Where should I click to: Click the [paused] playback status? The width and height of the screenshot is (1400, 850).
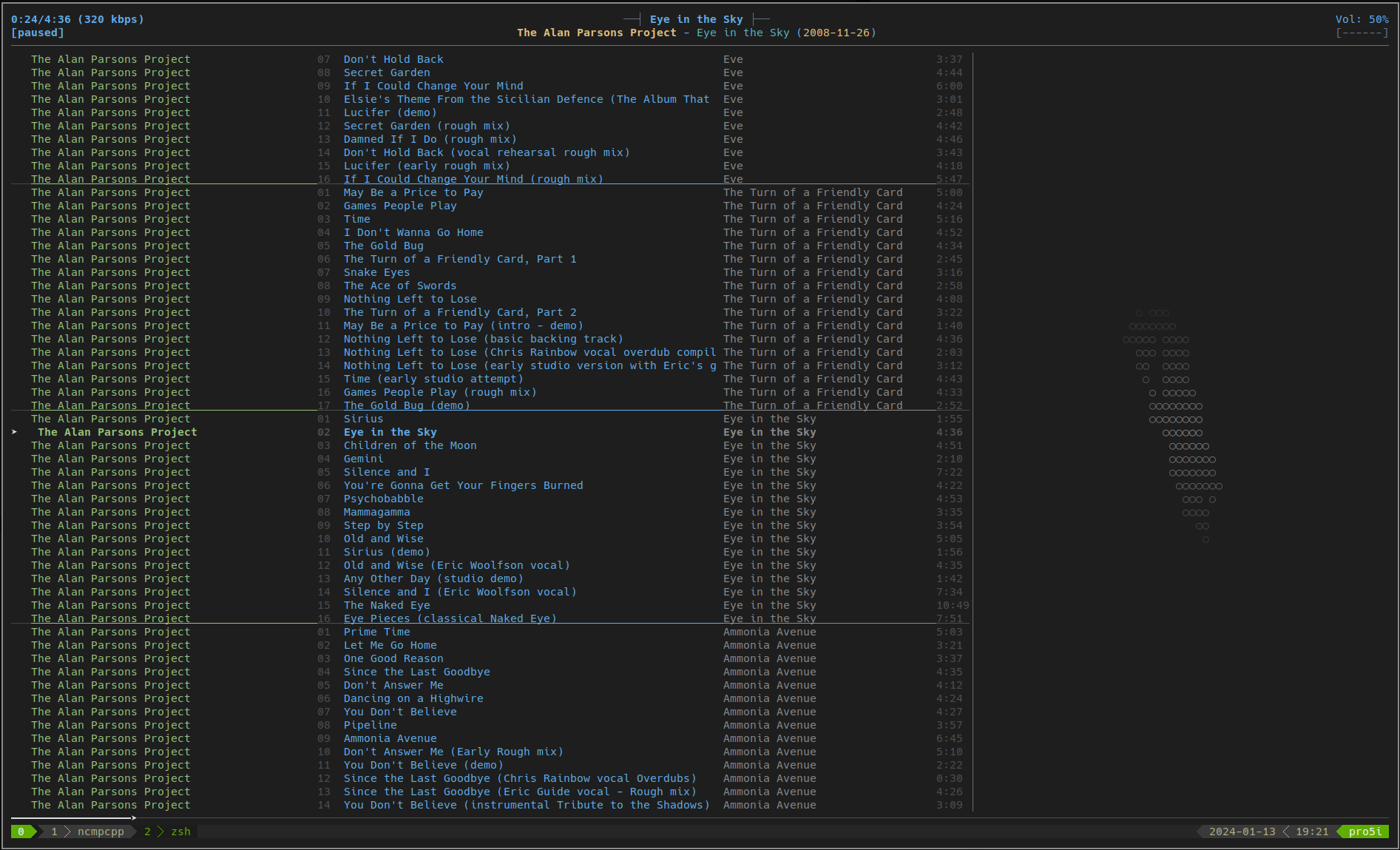click(38, 33)
